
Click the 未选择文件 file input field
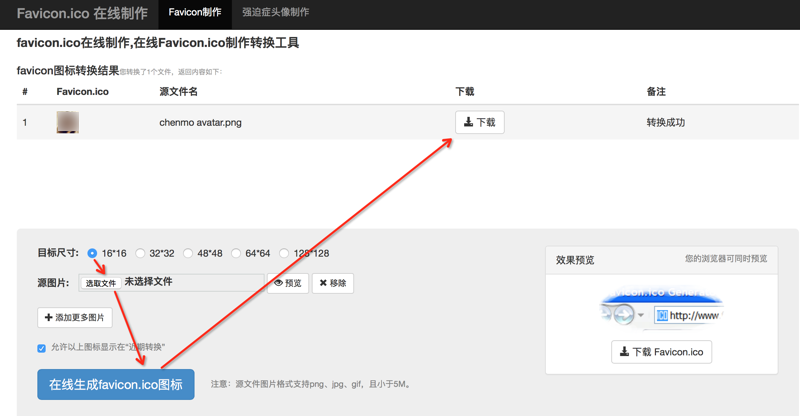point(171,283)
